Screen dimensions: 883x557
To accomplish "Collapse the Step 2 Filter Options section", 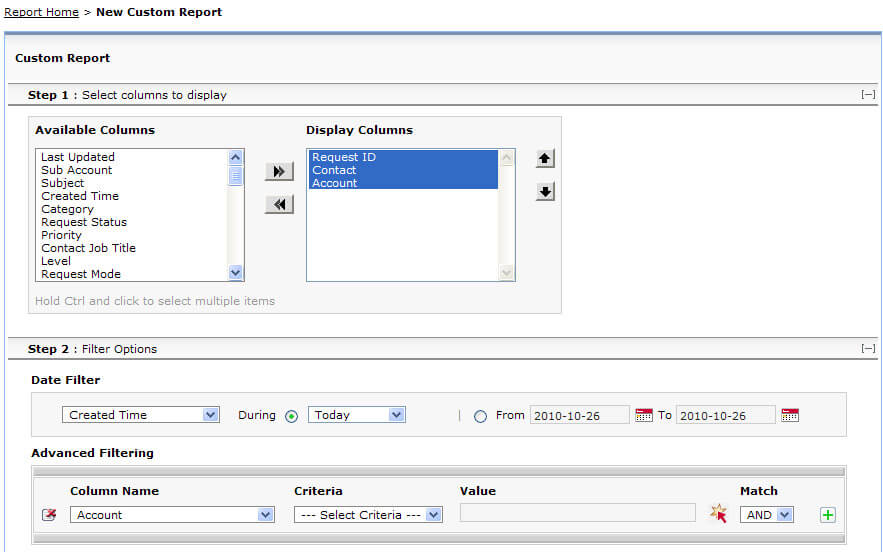I will pyautogui.click(x=868, y=349).
